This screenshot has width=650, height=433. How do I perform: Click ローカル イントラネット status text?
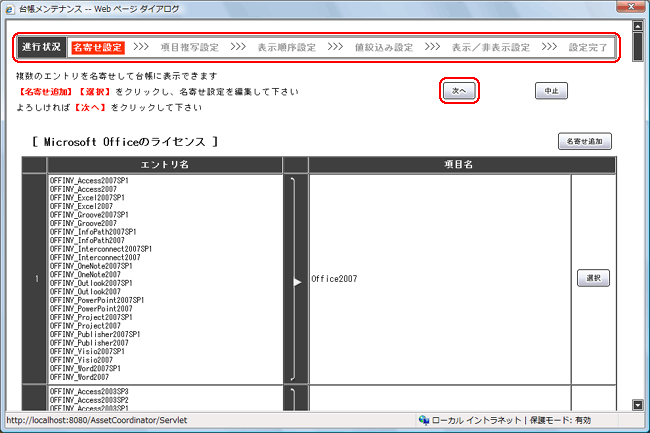(x=476, y=420)
